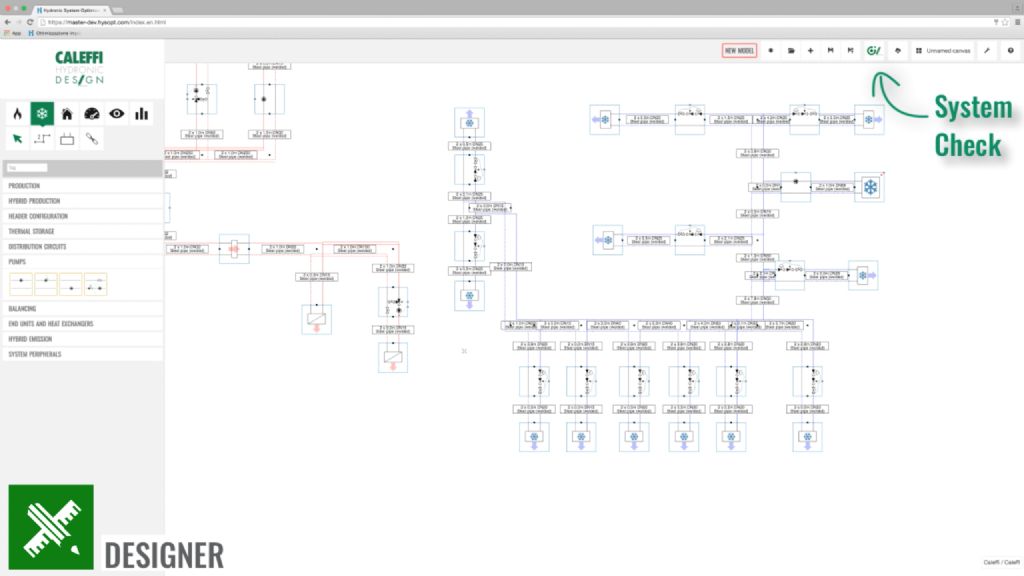1024x576 pixels.
Task: Click the component search input field
Action: (28, 167)
